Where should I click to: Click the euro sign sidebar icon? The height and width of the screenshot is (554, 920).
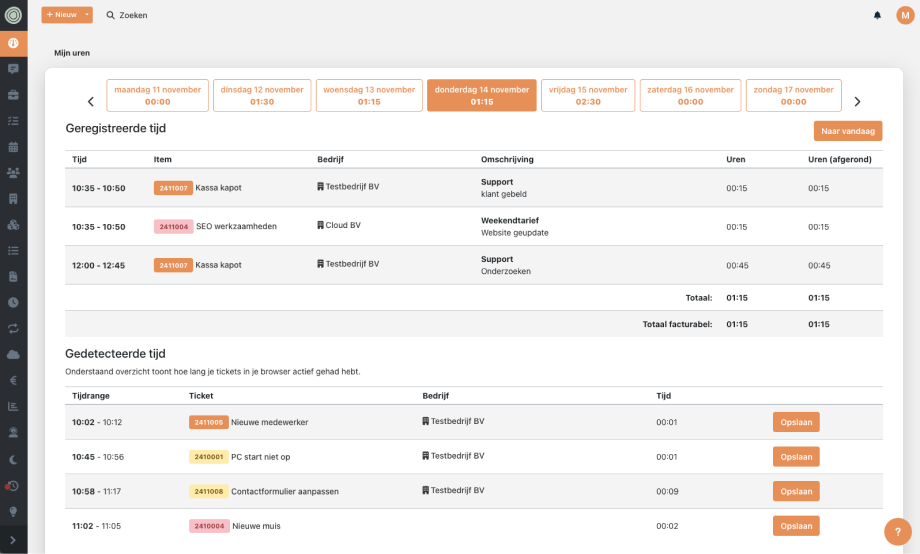click(13, 380)
